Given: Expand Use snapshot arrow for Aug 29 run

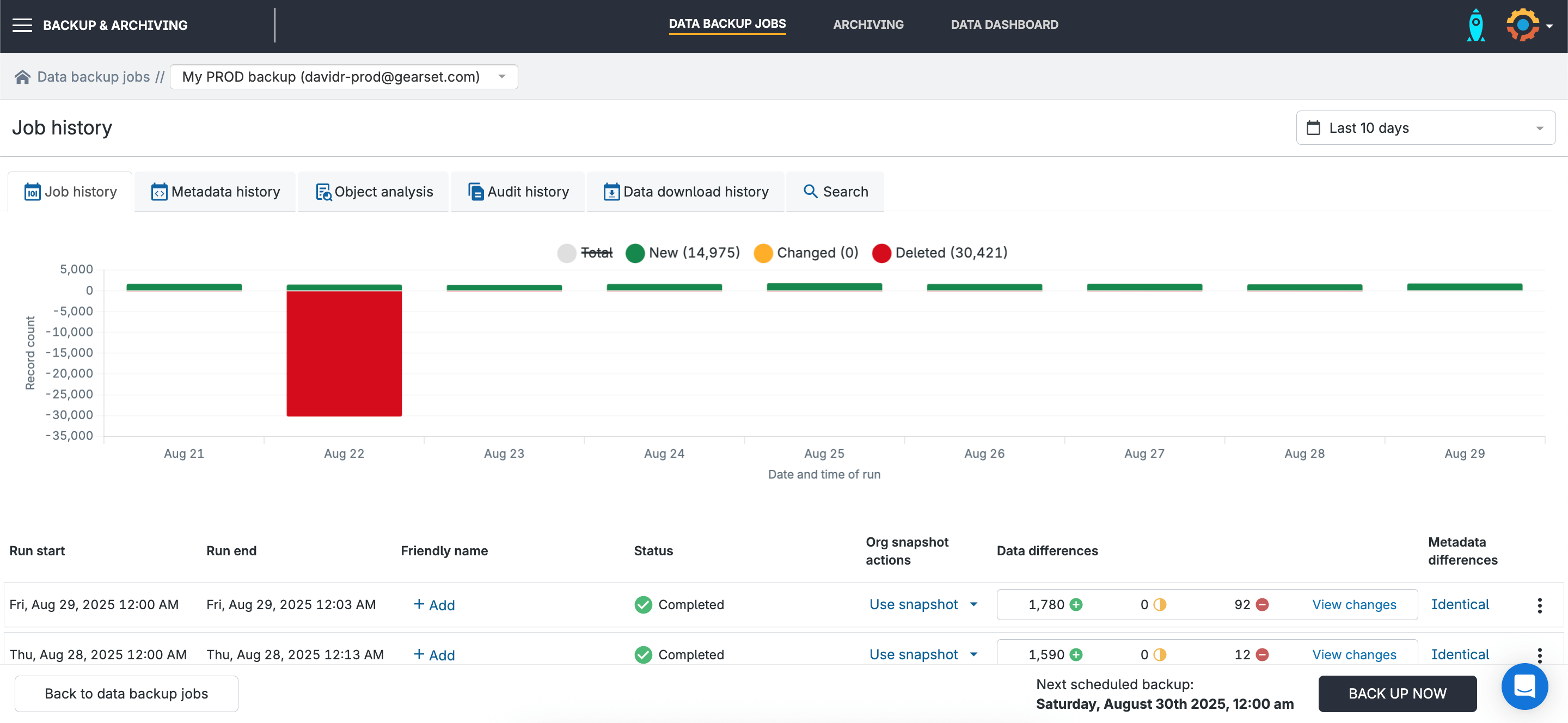Looking at the screenshot, I should coord(973,604).
